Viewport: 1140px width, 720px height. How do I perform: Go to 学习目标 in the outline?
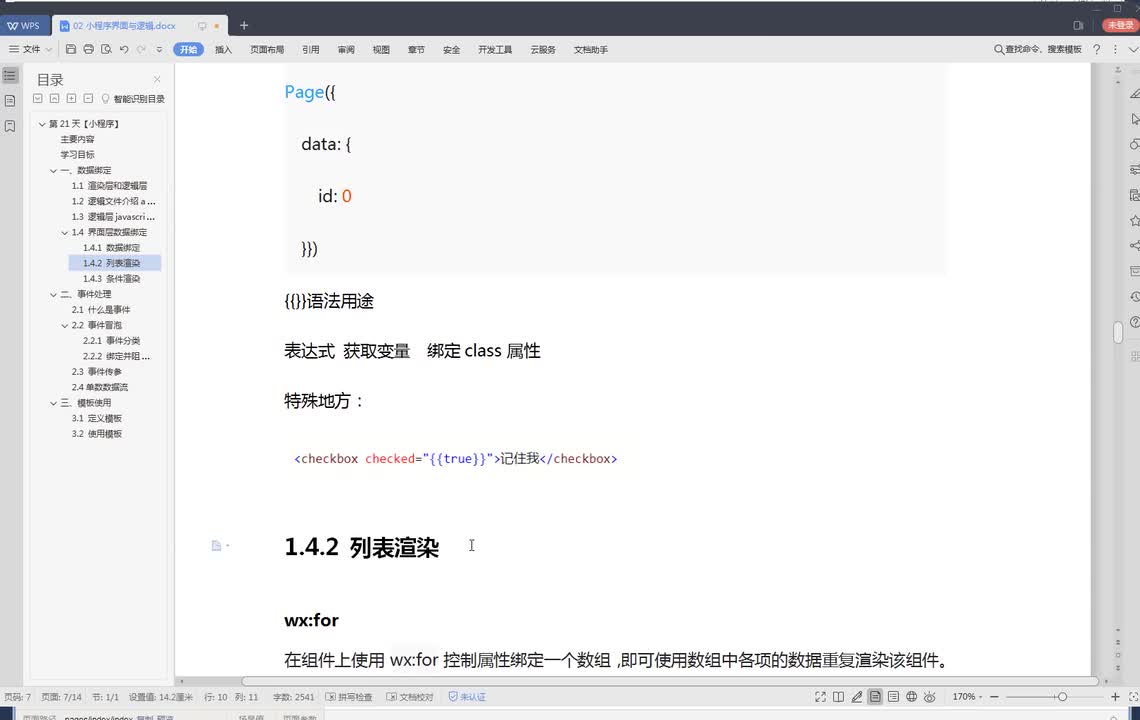pos(77,155)
